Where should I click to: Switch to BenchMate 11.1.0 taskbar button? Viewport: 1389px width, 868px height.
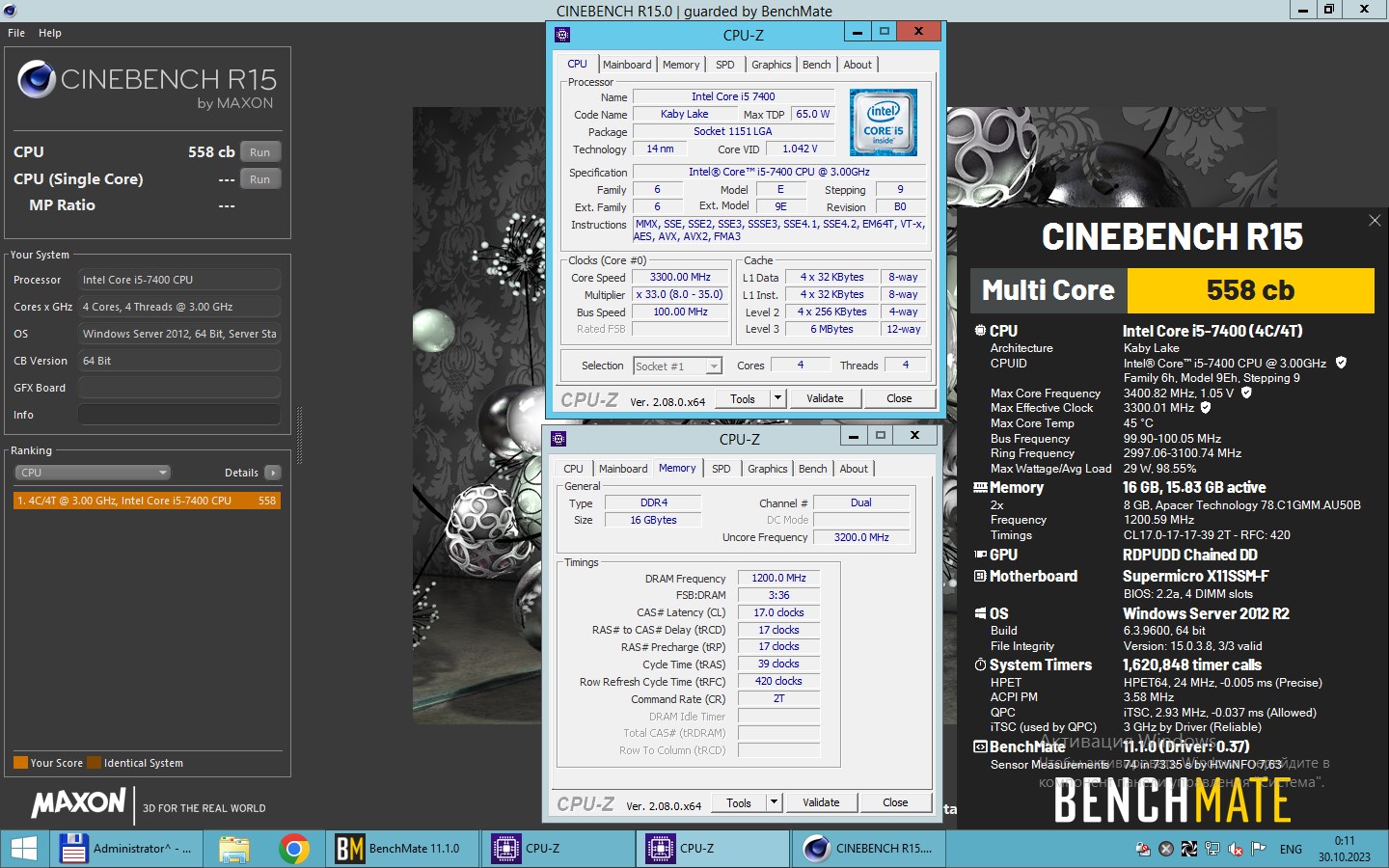pos(401,849)
